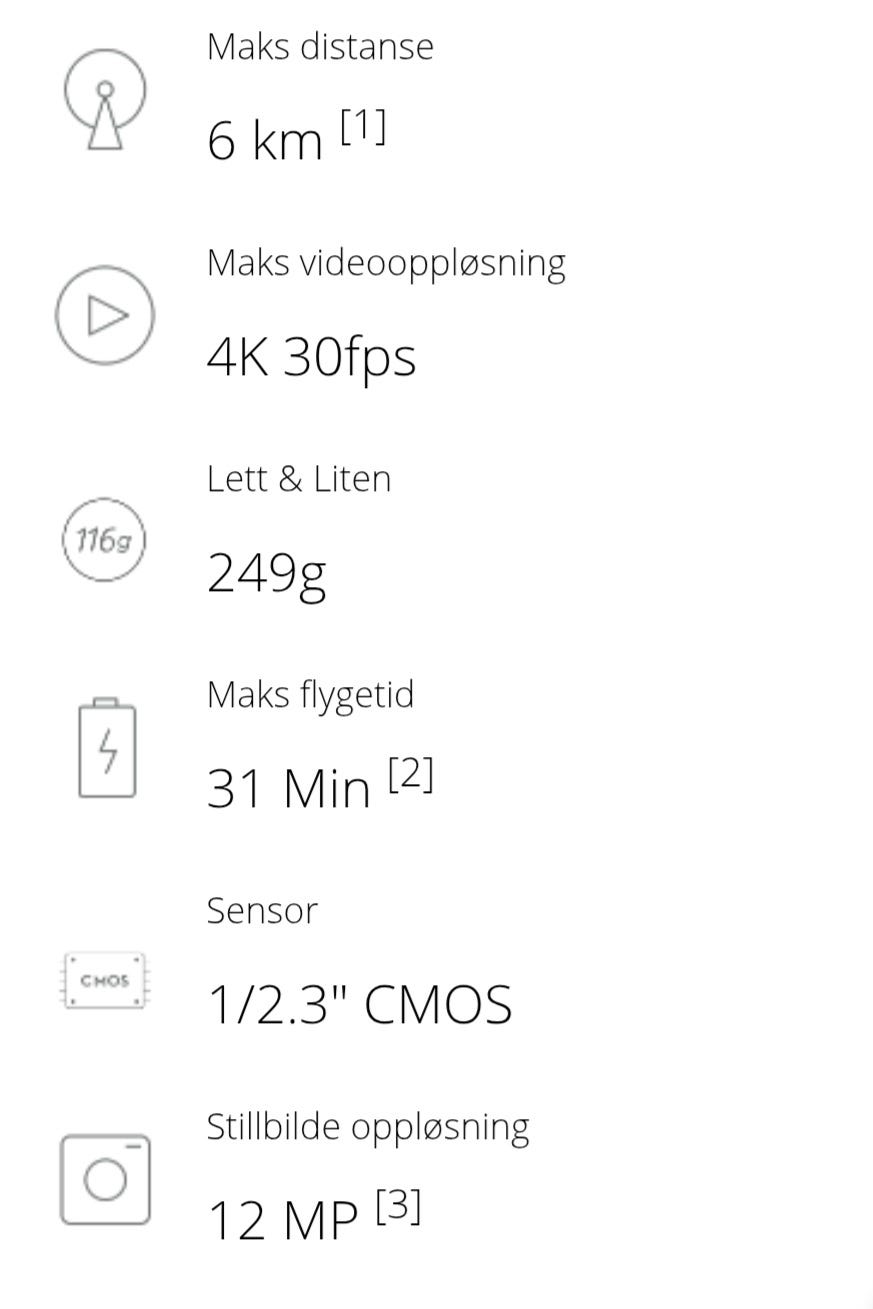
Task: Click the antenna max distance icon
Action: pos(105,100)
